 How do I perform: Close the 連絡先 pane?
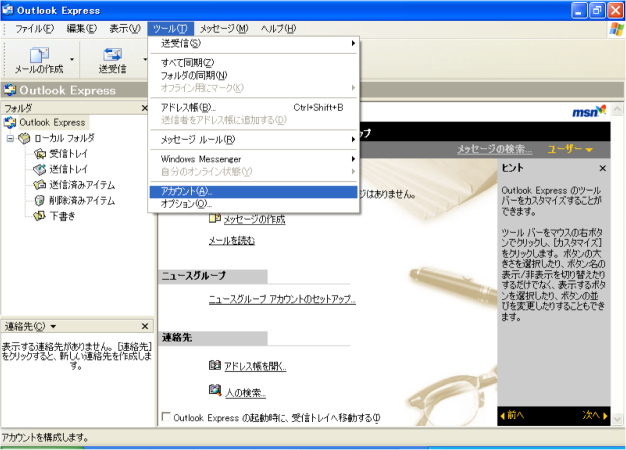coord(145,326)
